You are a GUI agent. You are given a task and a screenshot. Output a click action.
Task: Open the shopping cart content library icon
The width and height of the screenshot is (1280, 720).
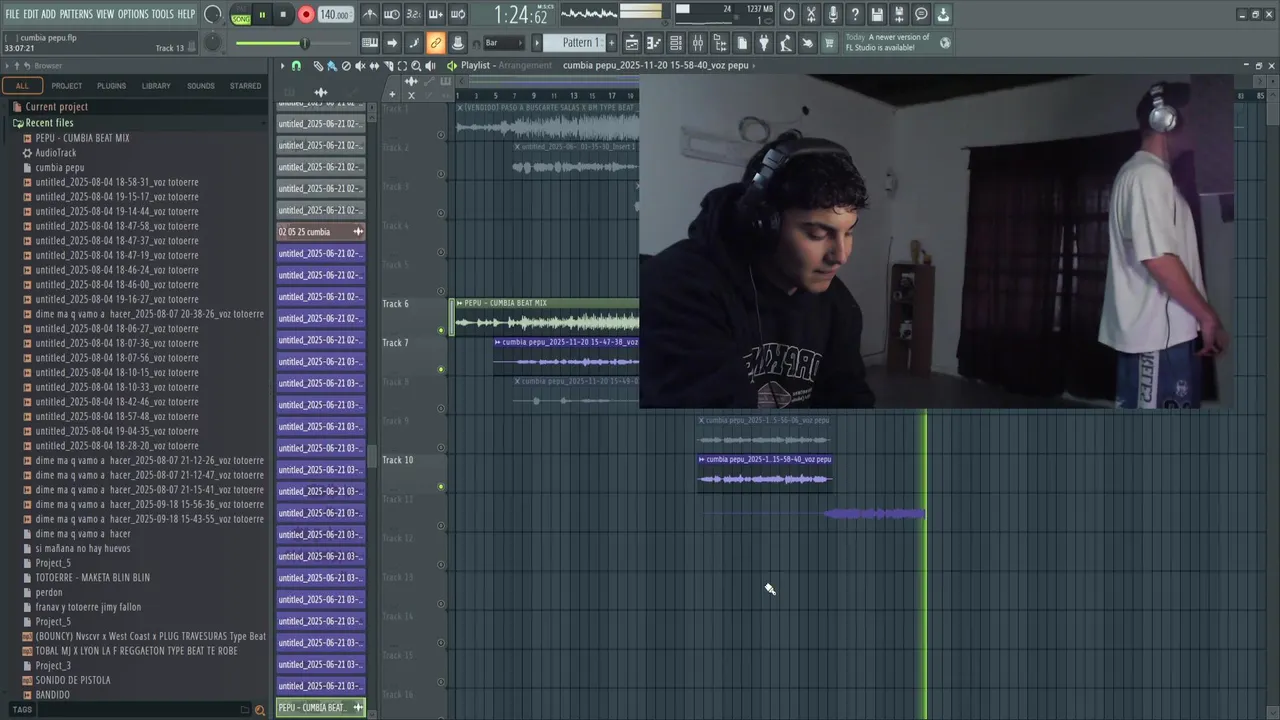pos(828,43)
